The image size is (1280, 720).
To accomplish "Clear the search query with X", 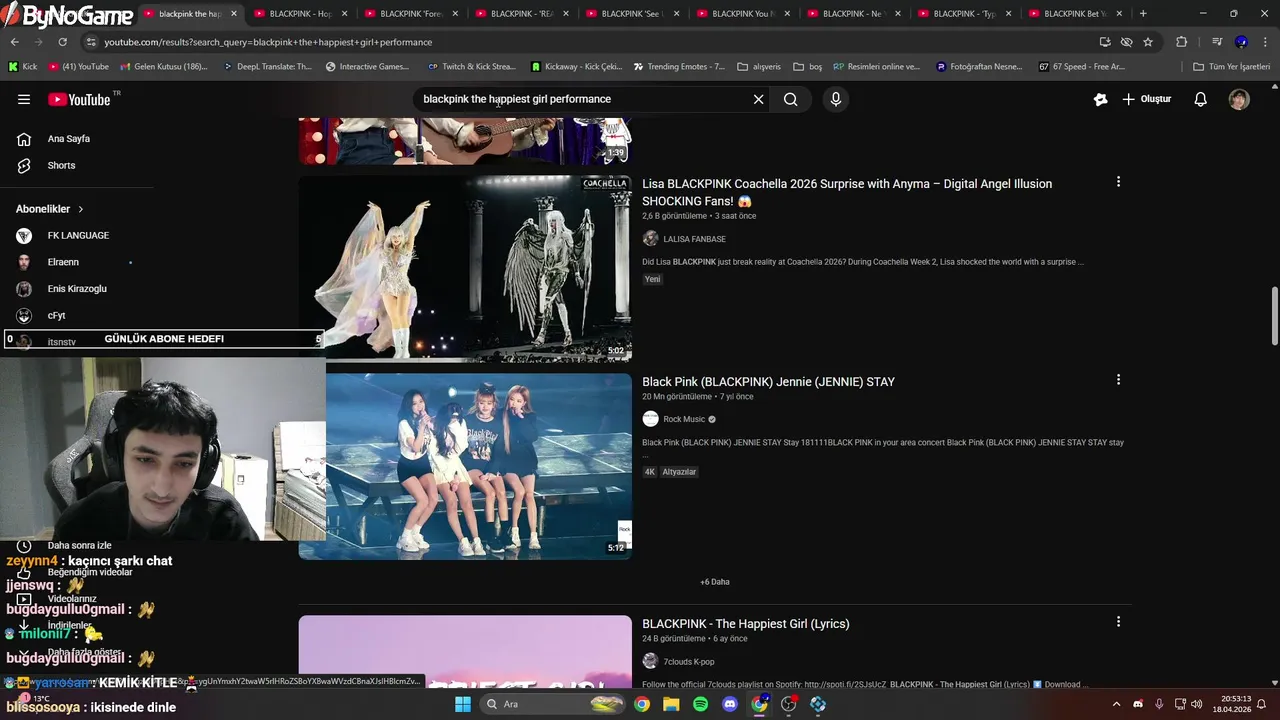I will pos(758,99).
